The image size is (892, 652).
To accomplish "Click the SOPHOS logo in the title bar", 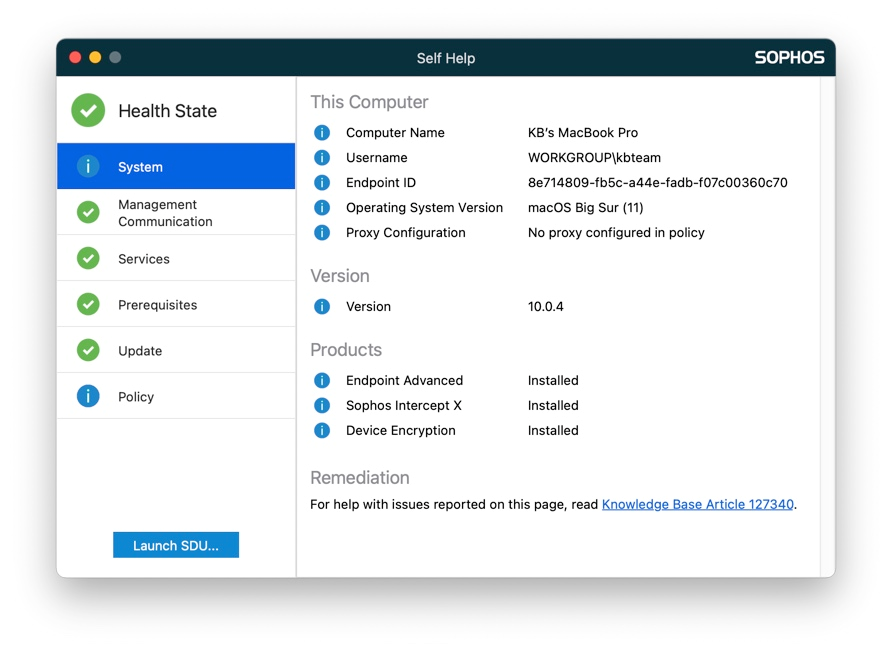I will pos(790,57).
